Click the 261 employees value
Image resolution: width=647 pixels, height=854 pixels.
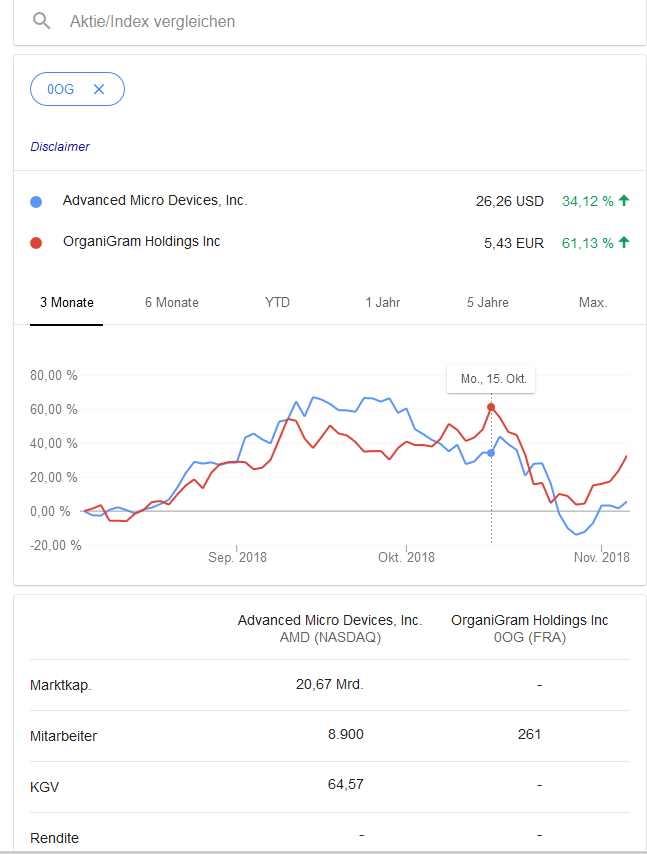[x=529, y=734]
